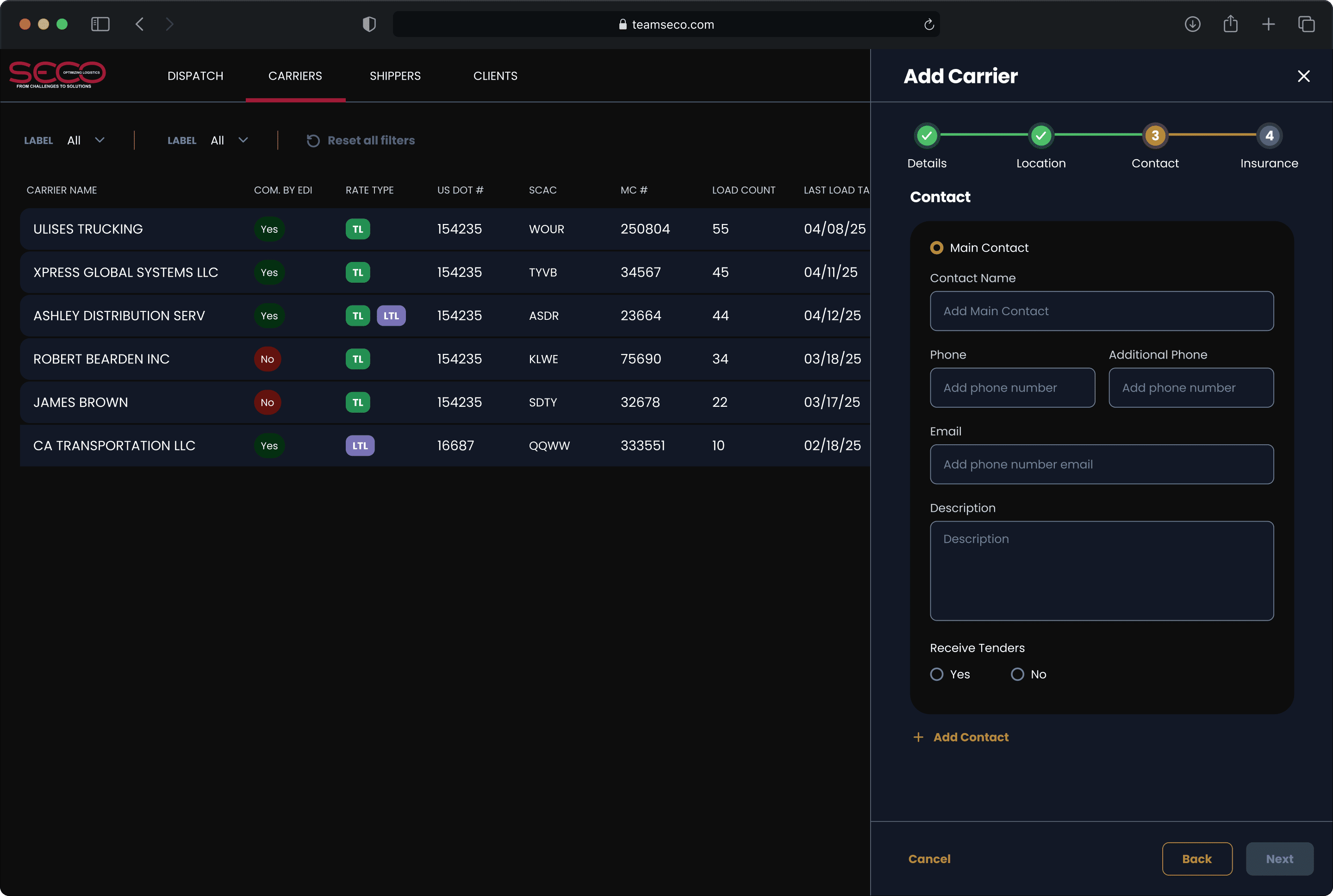Click the share icon in toolbar

pos(1230,24)
